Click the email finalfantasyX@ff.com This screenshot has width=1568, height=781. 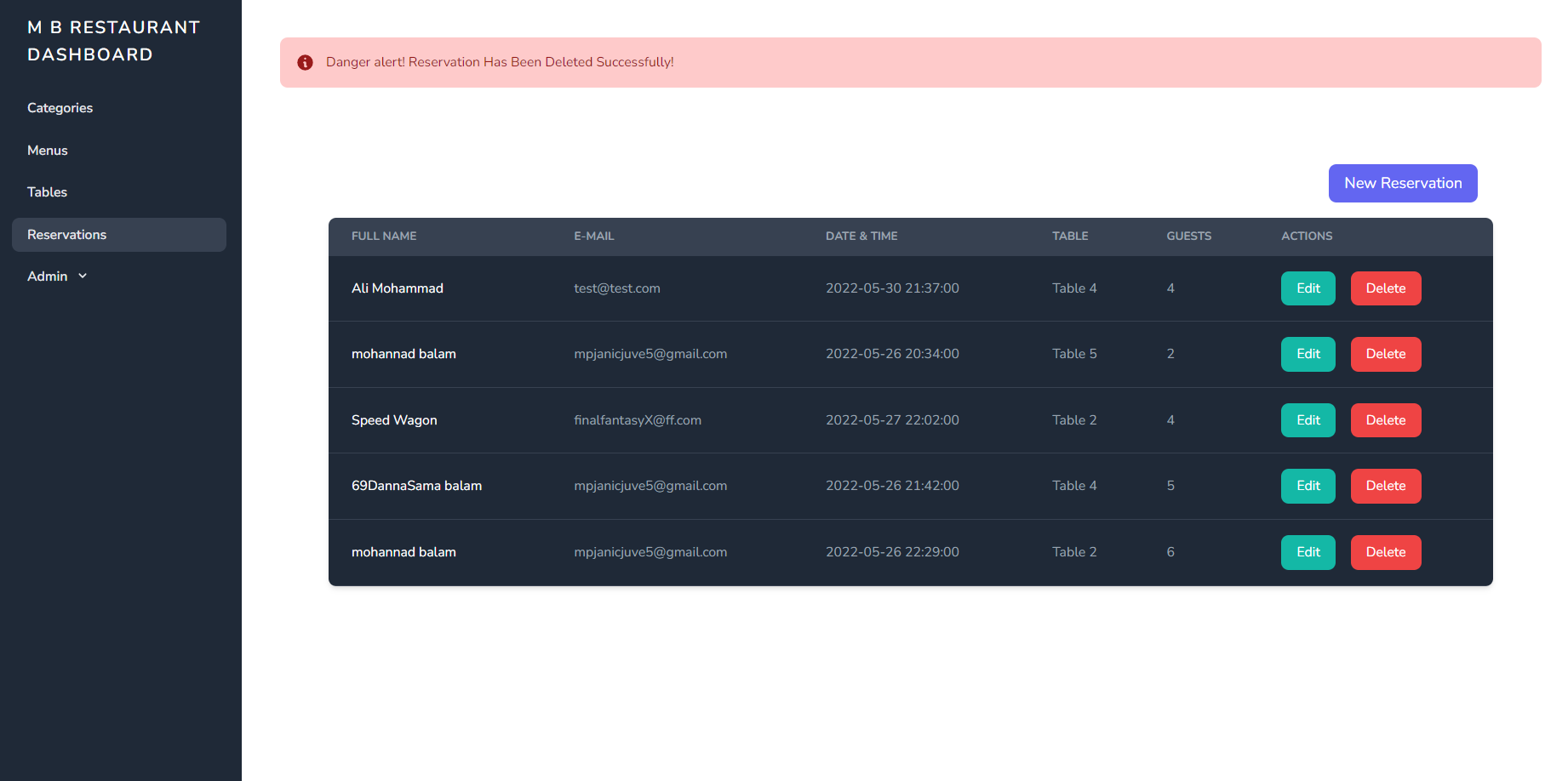pyautogui.click(x=638, y=420)
